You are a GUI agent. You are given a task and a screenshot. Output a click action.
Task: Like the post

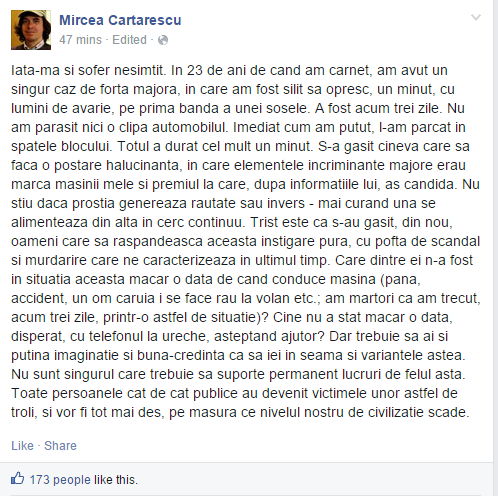click(x=22, y=446)
